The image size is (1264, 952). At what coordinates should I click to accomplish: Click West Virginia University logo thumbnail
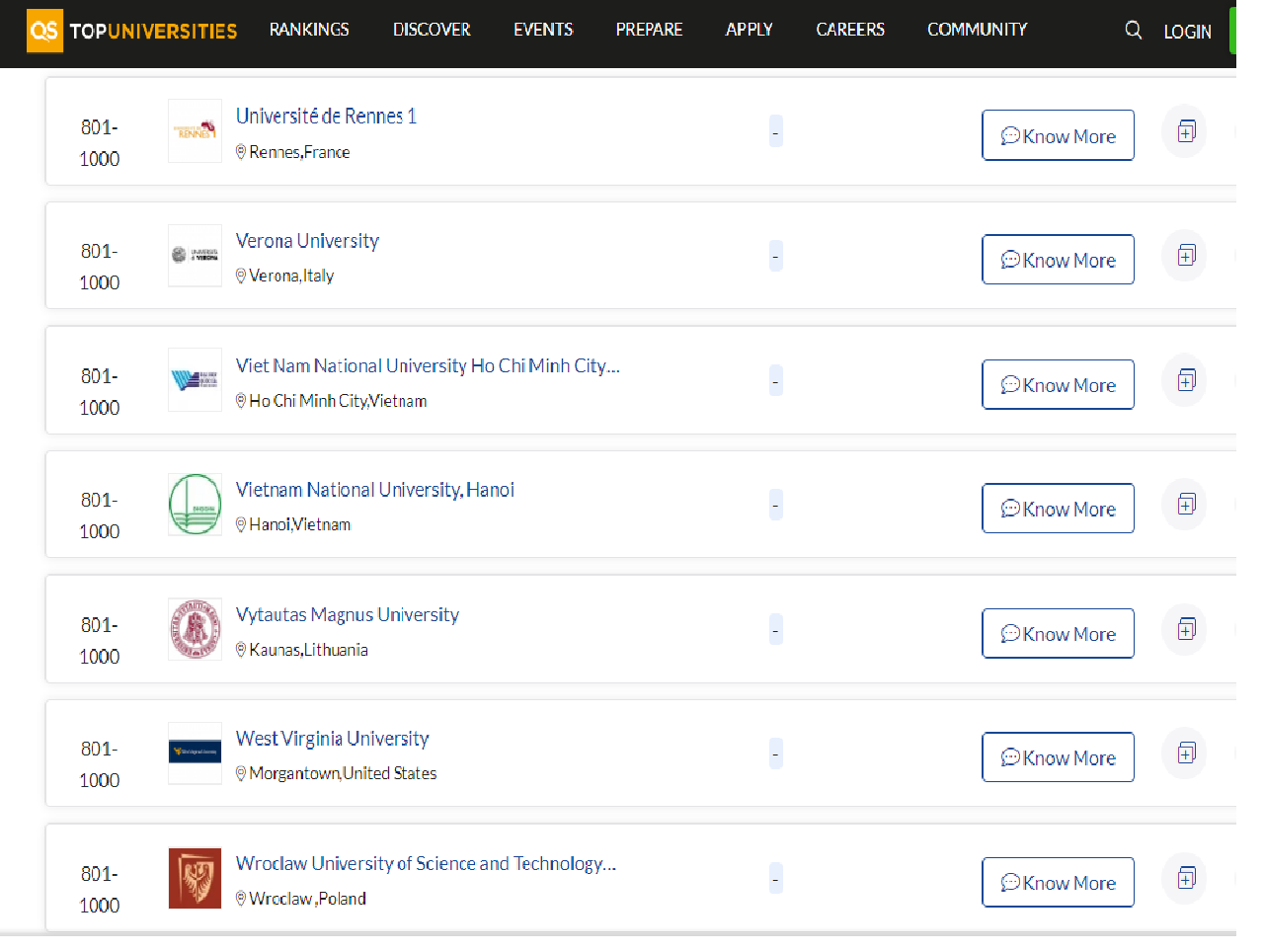click(195, 753)
